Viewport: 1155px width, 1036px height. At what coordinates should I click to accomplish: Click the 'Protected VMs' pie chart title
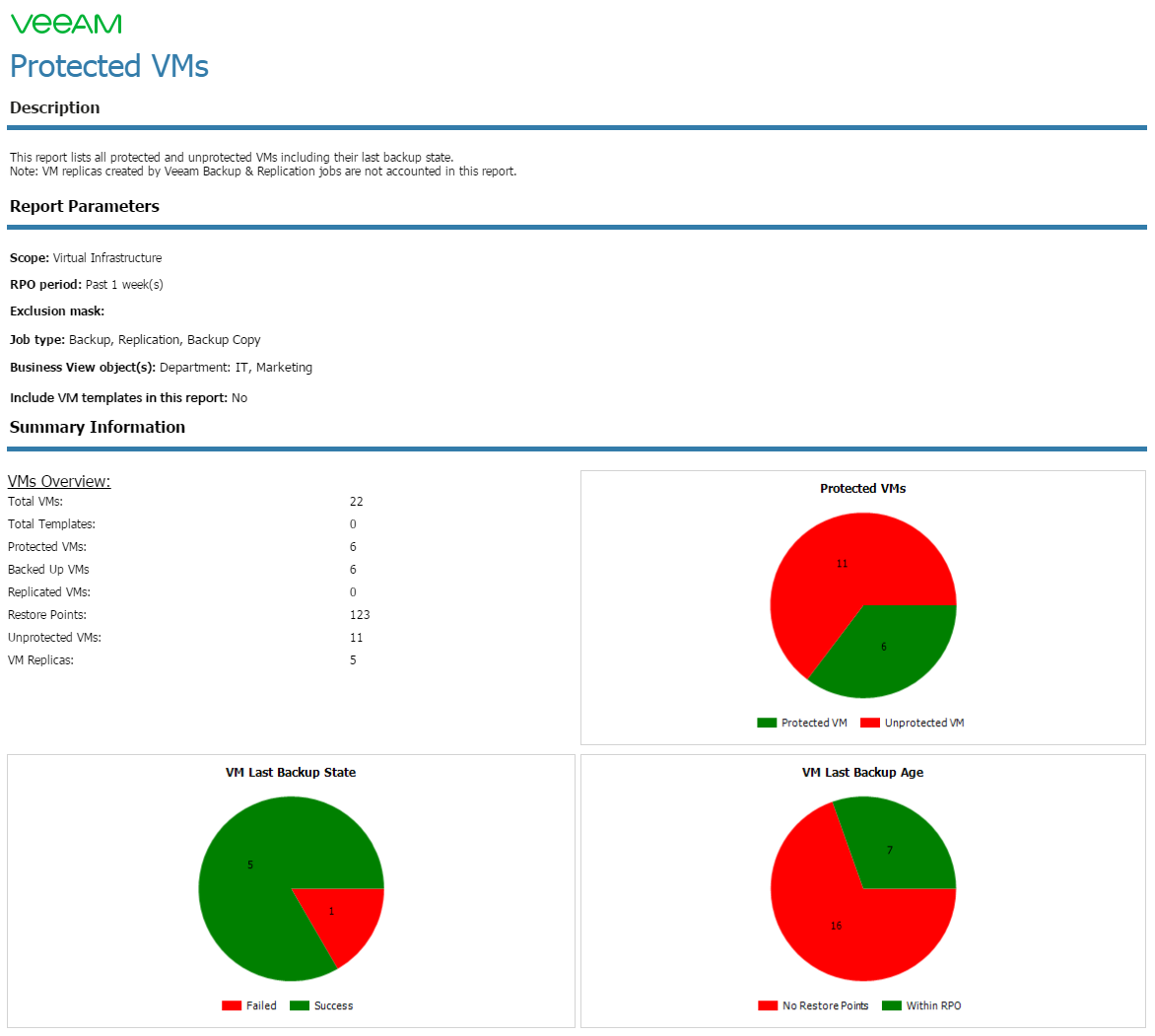coord(862,489)
